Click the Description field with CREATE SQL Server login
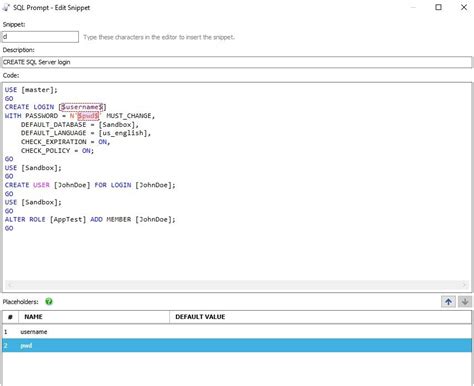The image size is (474, 386). [x=237, y=62]
